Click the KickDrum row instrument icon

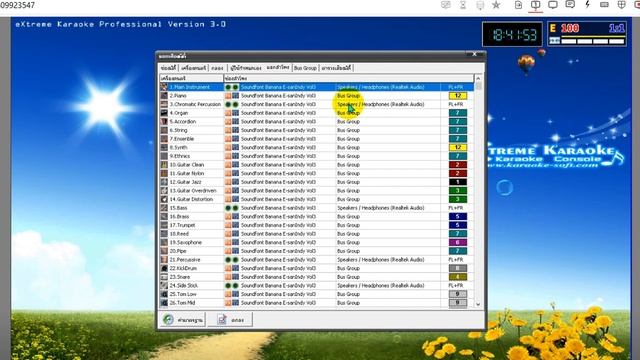click(x=164, y=268)
